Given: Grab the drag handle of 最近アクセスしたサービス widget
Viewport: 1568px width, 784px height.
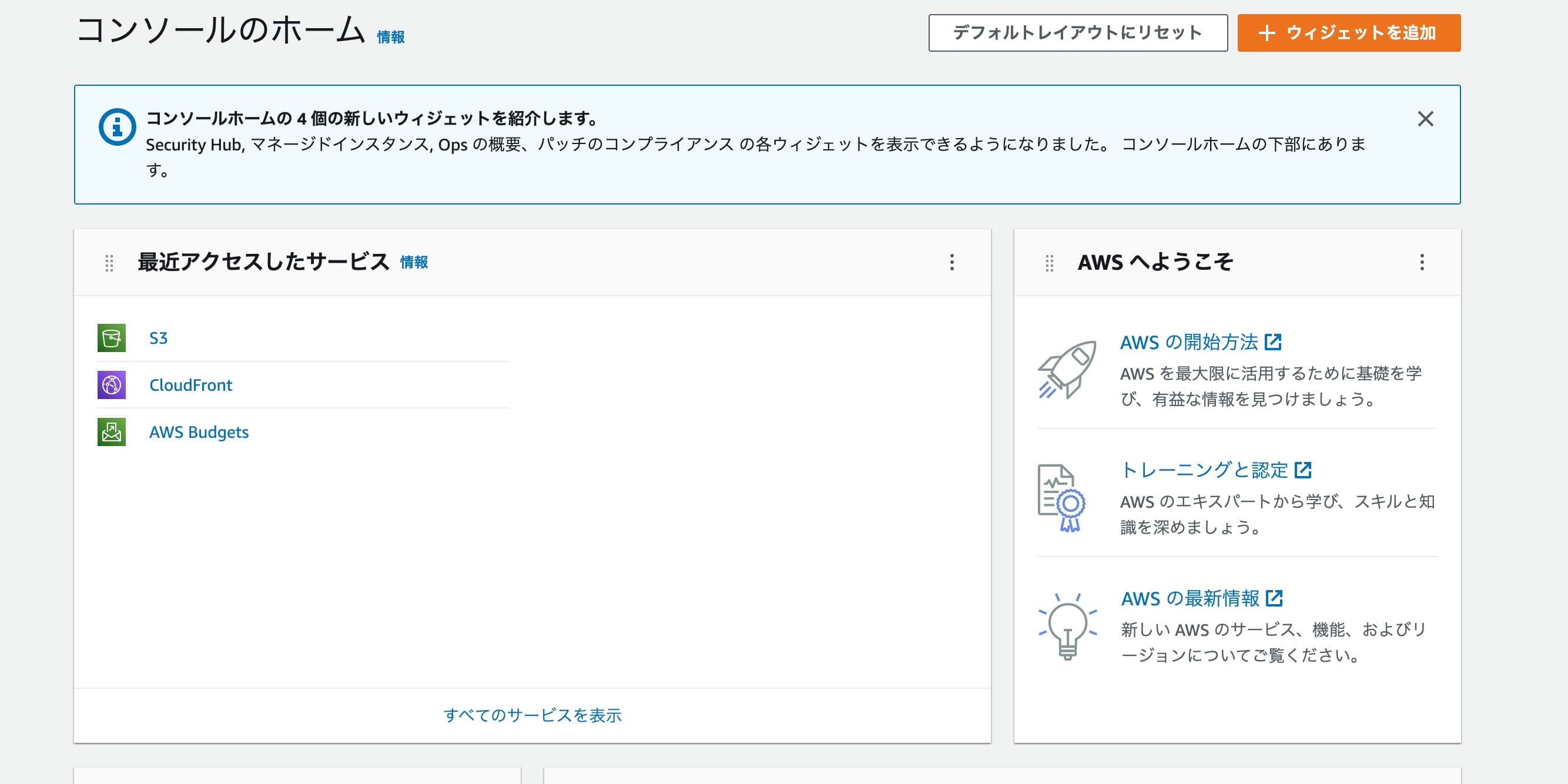Looking at the screenshot, I should point(109,263).
